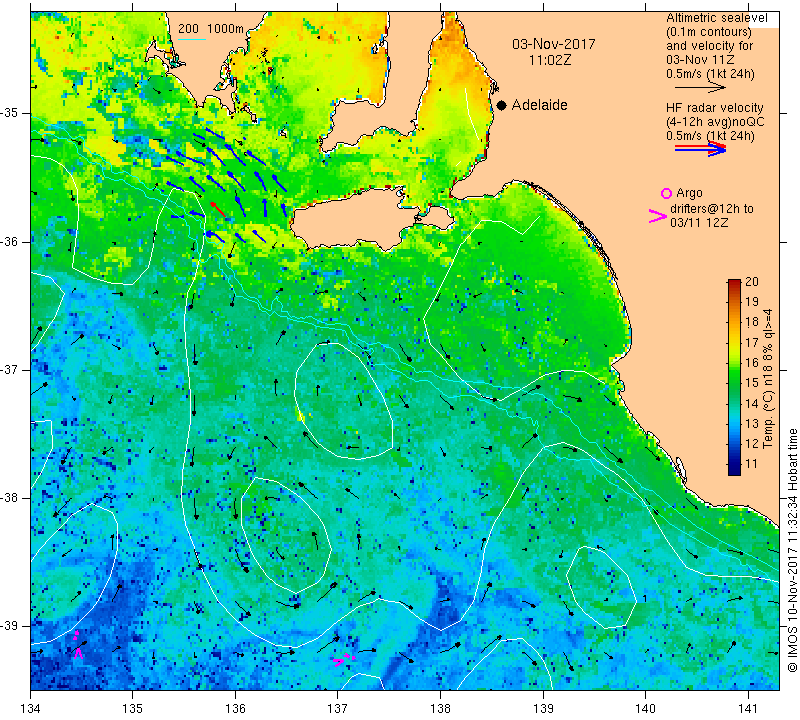
Task: Click the 1000m contour legend label
Action: point(225,29)
